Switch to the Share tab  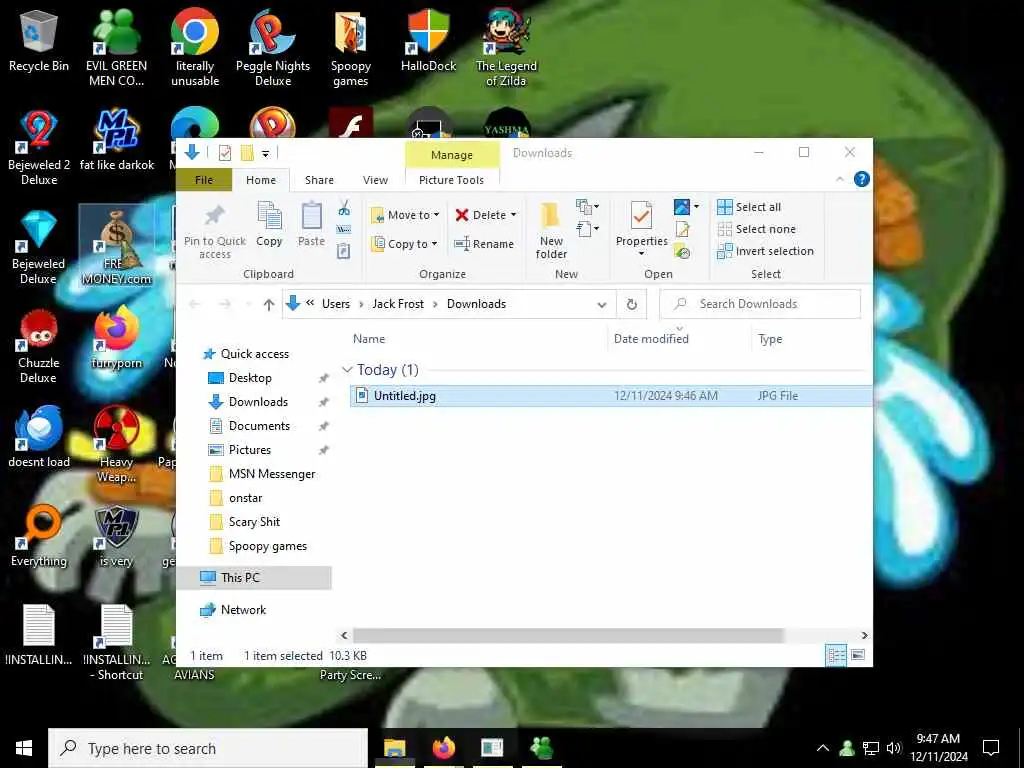click(319, 180)
